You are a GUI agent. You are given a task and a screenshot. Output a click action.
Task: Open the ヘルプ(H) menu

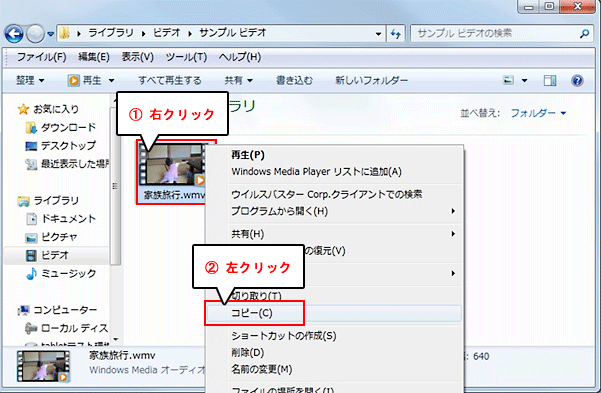(240, 57)
